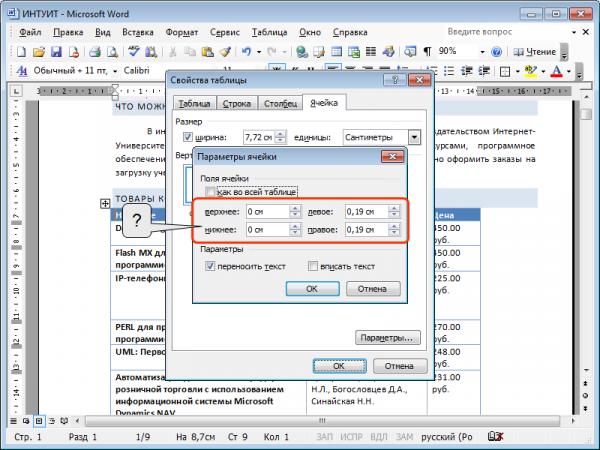Open the 'Введите вопрос' help dropdown arrow
This screenshot has width=600, height=450.
[574, 33]
